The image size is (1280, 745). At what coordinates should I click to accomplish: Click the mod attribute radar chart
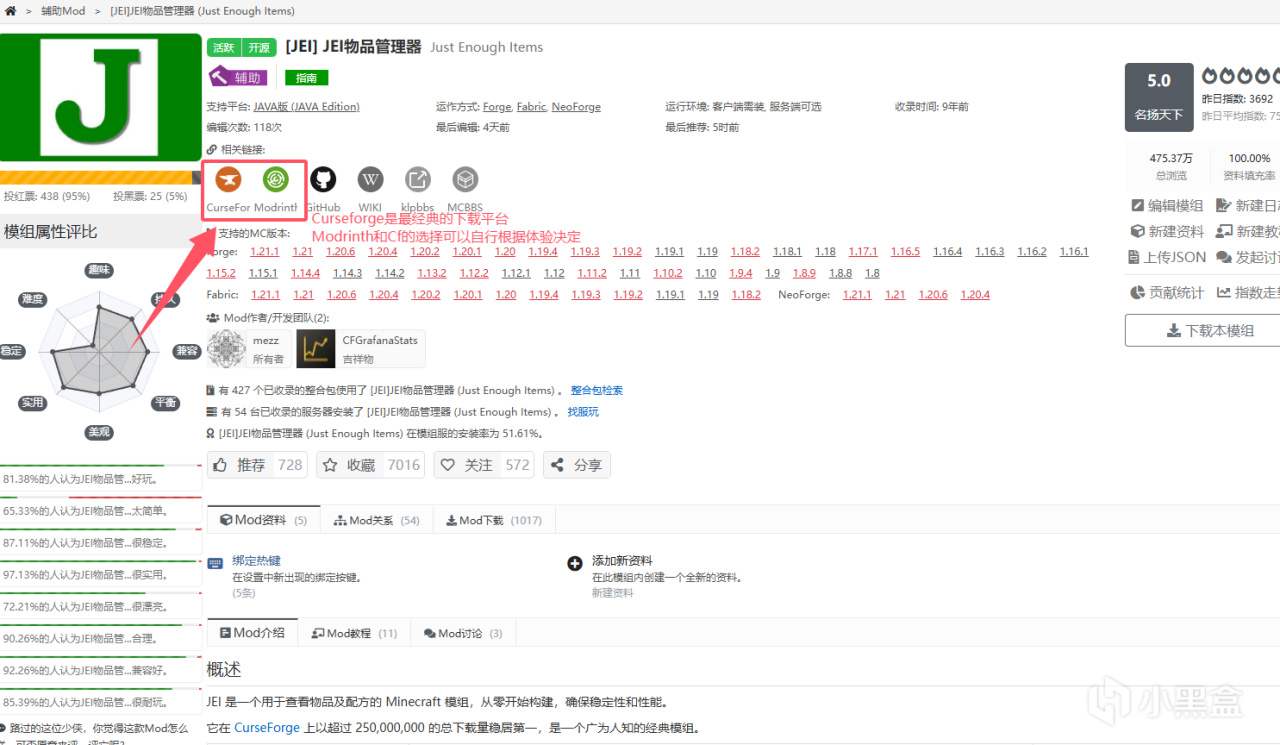[100, 351]
